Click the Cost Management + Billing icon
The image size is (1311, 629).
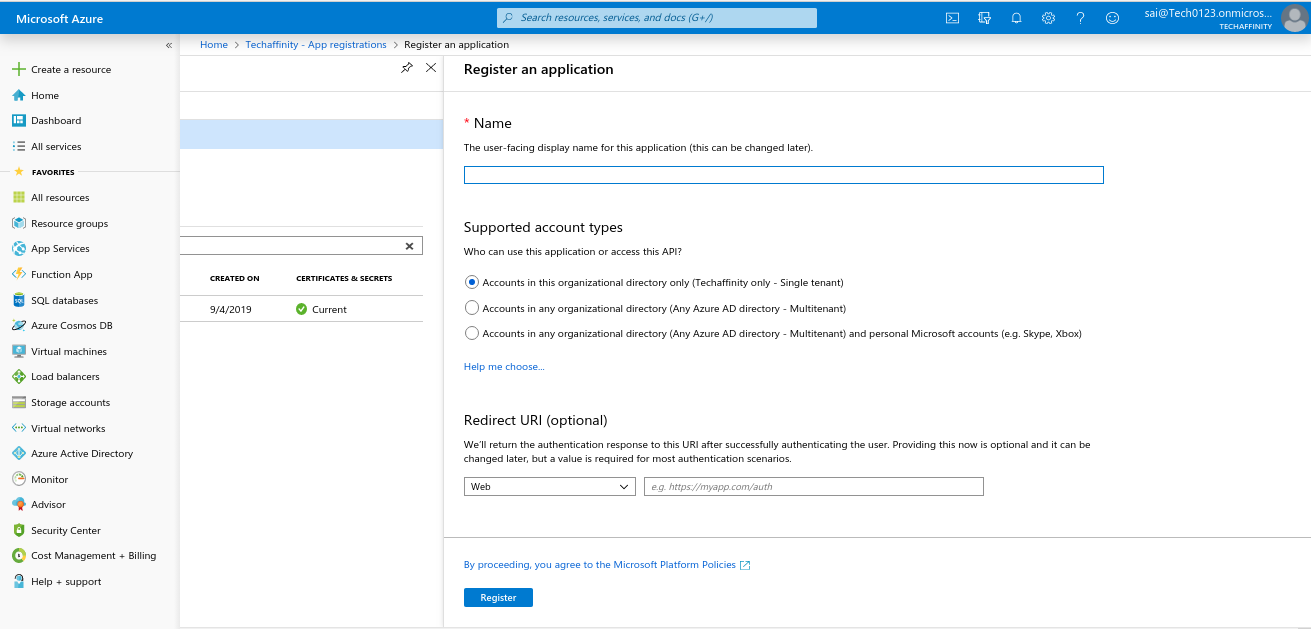coord(18,555)
